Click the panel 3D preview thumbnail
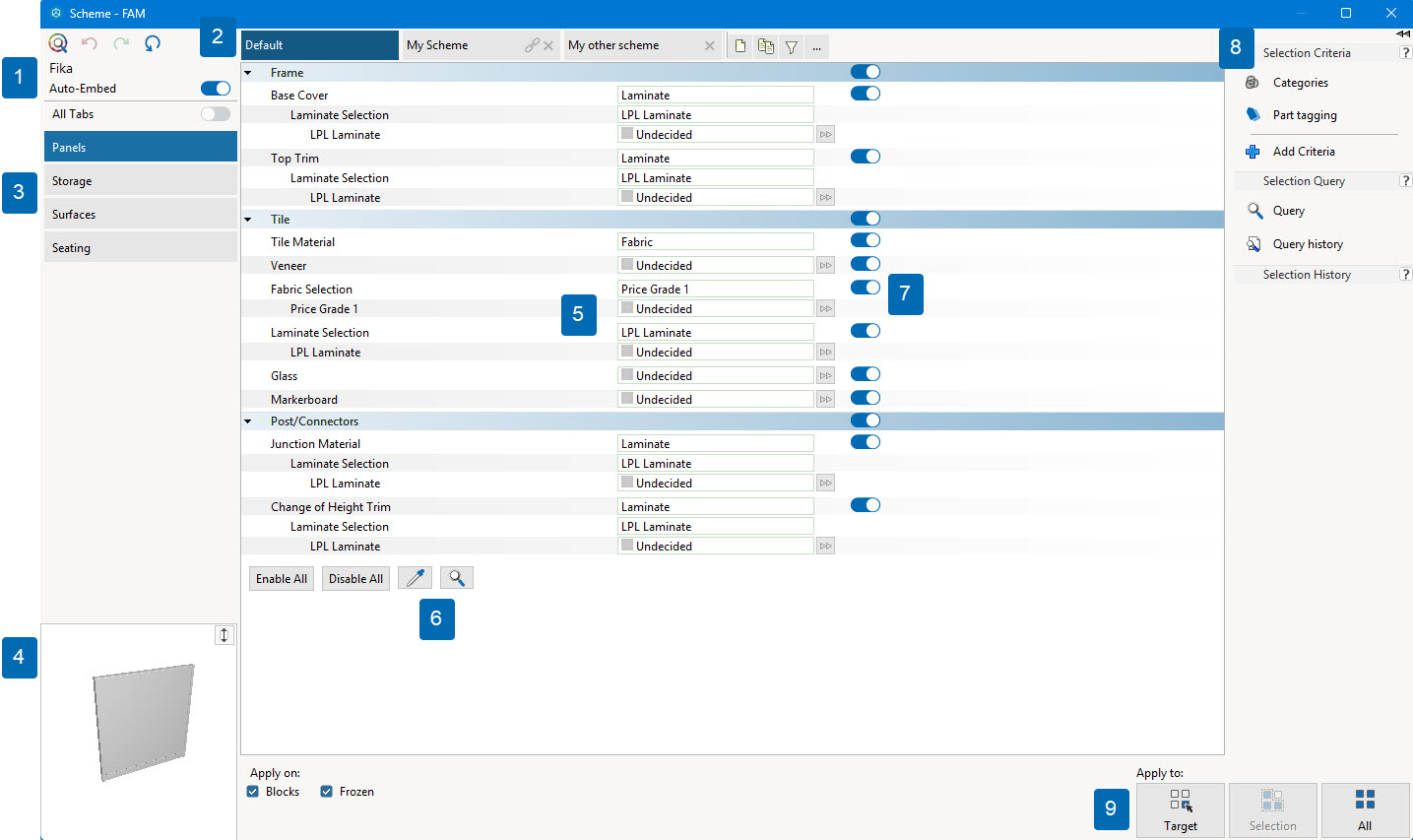The width and height of the screenshot is (1413, 840). (144, 721)
